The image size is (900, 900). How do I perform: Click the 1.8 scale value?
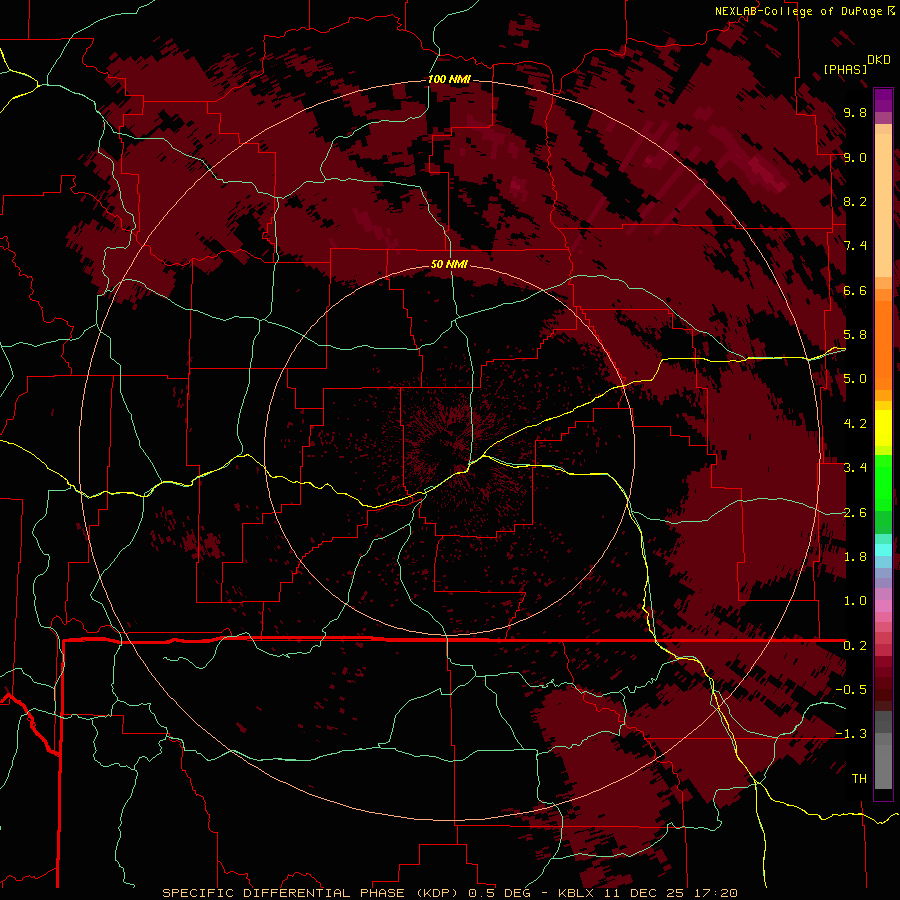click(855, 557)
